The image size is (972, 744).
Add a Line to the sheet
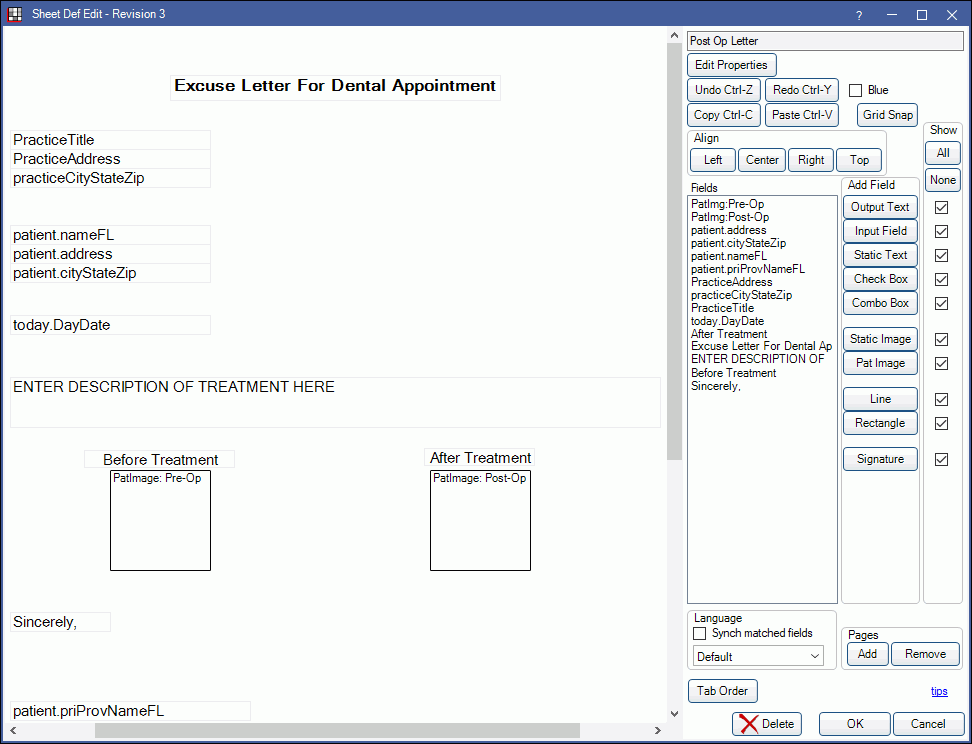880,399
